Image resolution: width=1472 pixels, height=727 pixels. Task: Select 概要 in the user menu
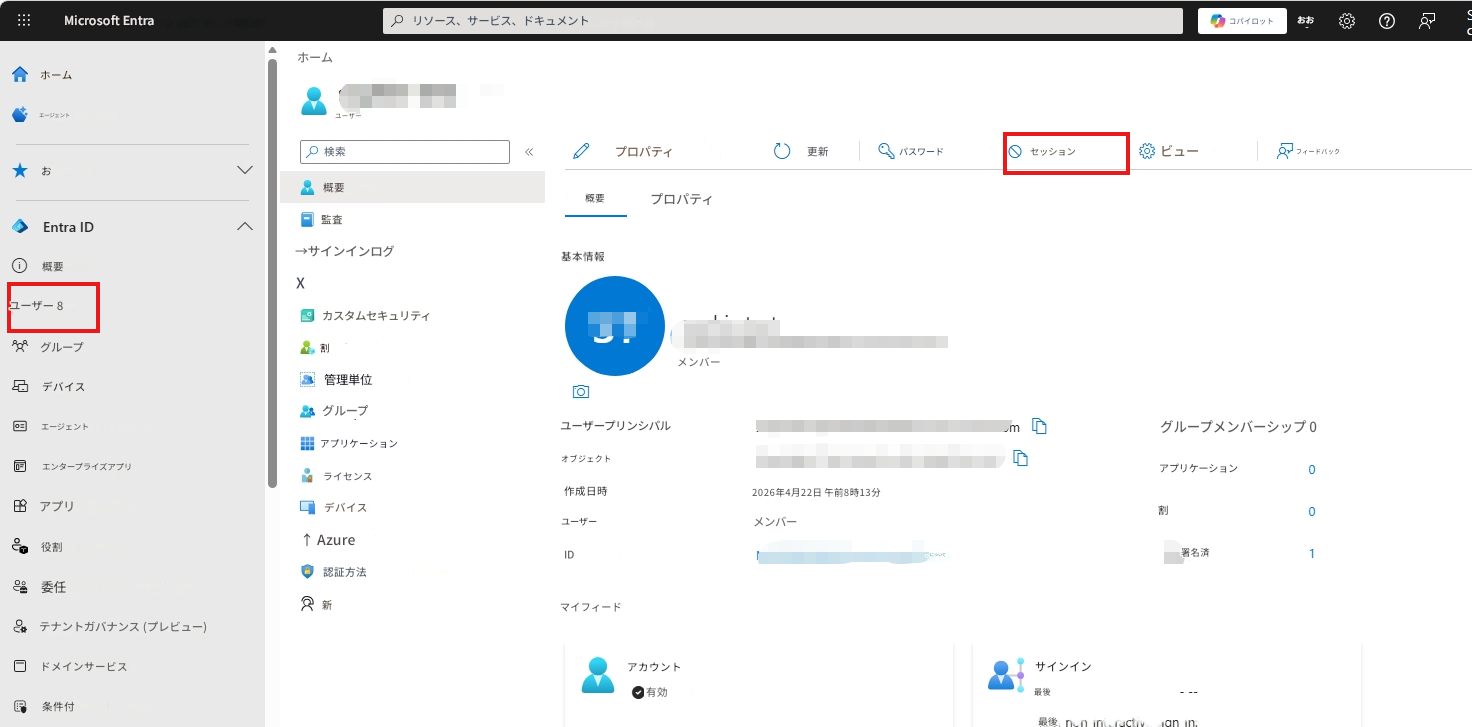pos(413,187)
